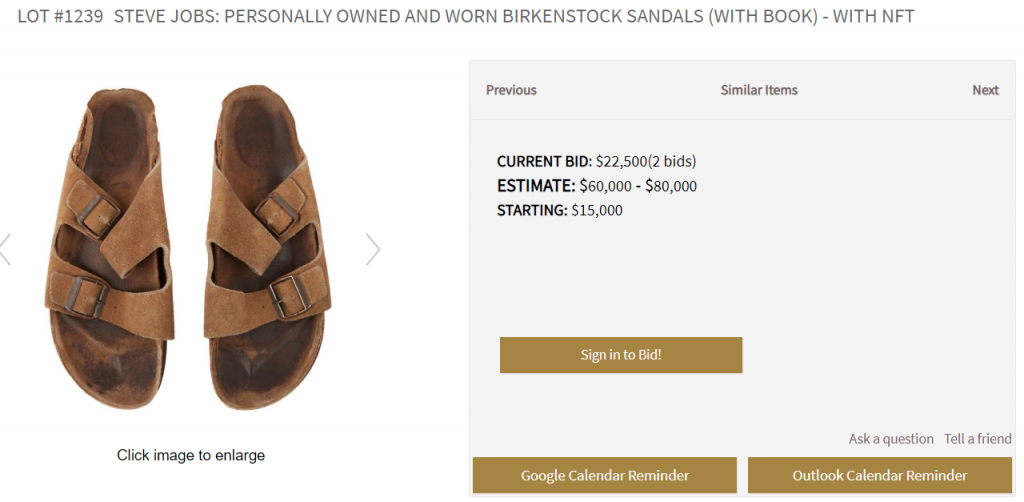Click the LOT #1239 number in heading
1024x502 pixels.
(x=60, y=17)
